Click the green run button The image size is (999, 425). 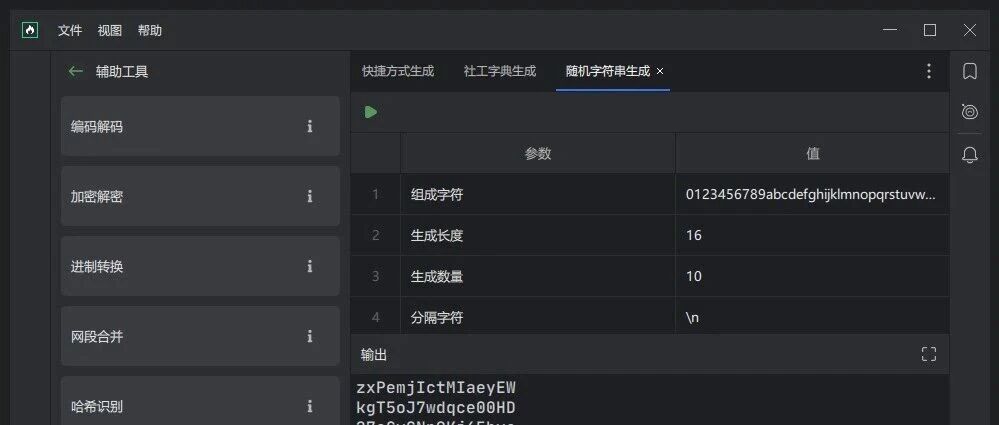(371, 112)
